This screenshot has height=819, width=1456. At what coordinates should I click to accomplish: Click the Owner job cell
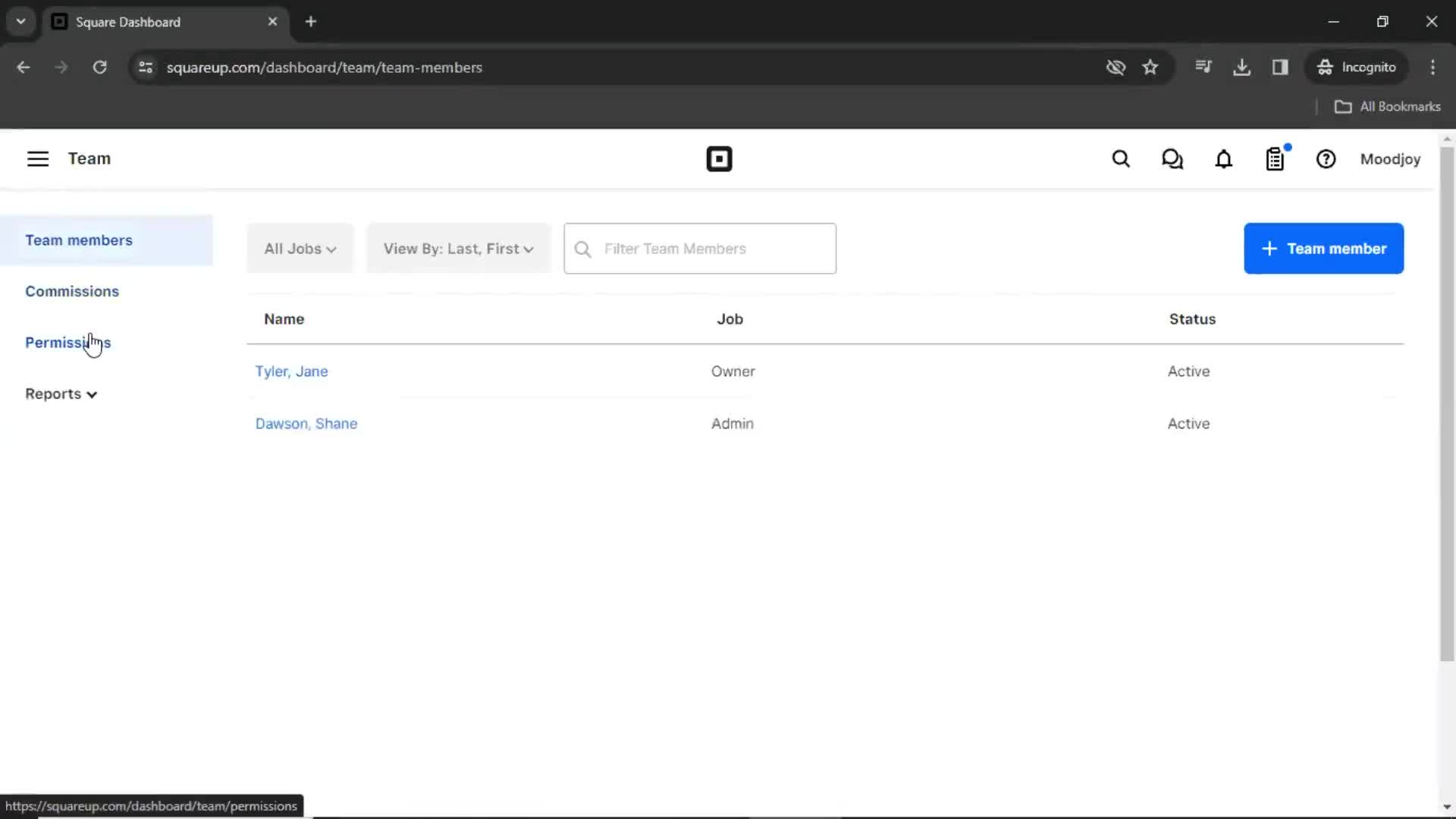coord(733,372)
